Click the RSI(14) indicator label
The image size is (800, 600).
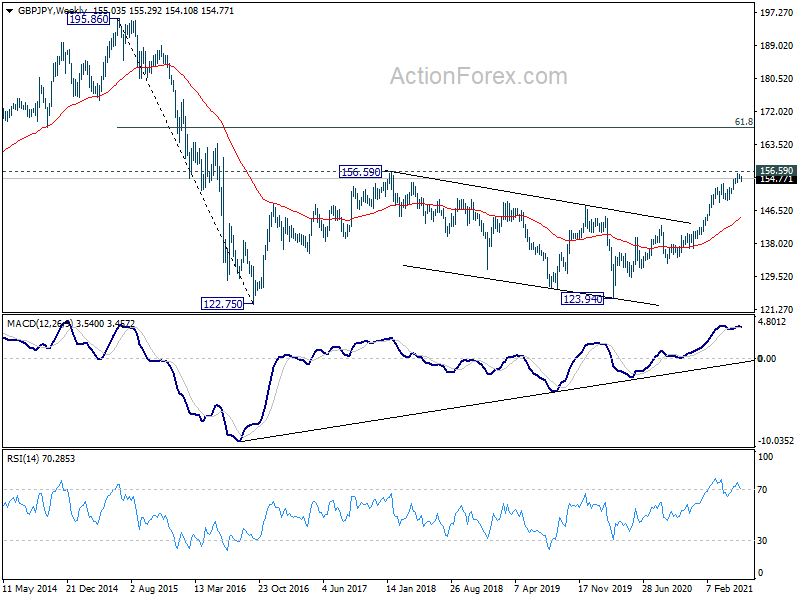pyautogui.click(x=23, y=459)
